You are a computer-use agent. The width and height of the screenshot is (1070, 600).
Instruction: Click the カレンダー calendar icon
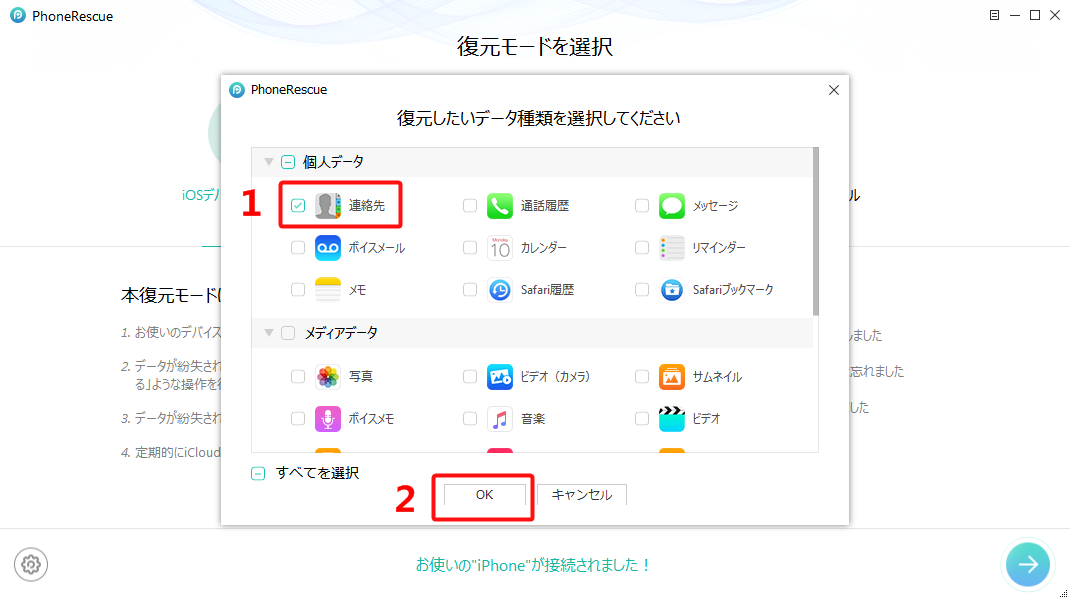pos(500,248)
